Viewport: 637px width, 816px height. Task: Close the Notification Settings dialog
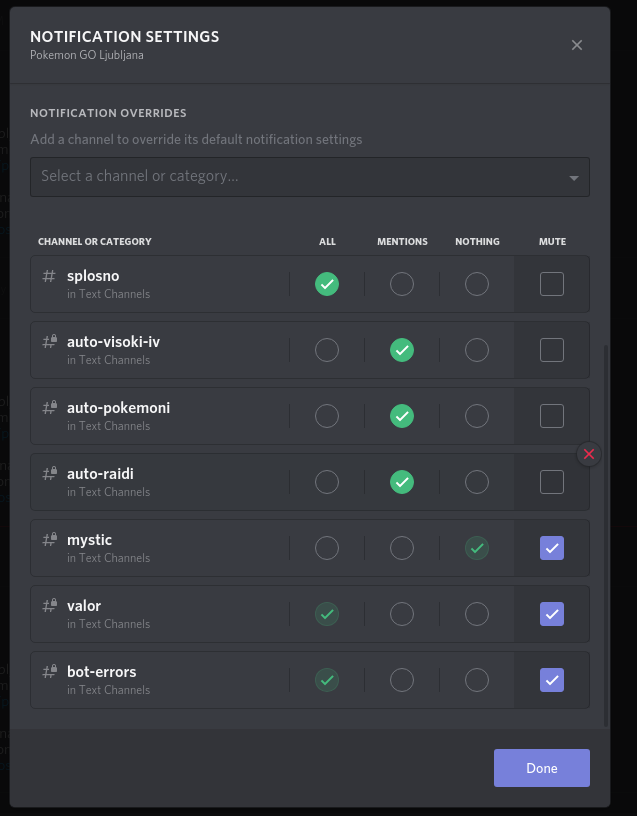tap(577, 45)
